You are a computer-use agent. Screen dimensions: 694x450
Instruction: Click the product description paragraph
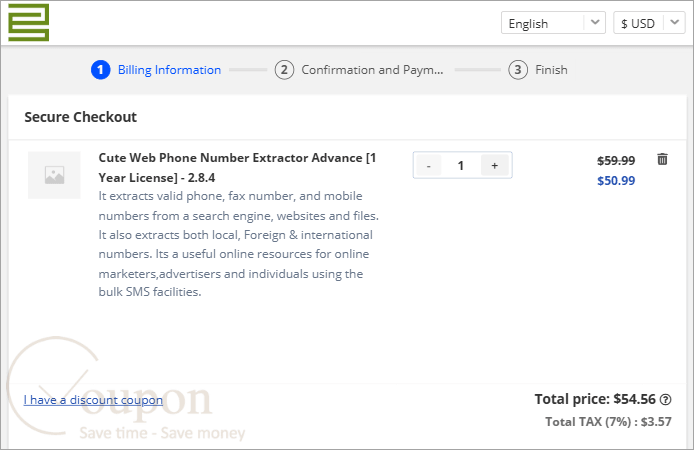pyautogui.click(x=239, y=244)
